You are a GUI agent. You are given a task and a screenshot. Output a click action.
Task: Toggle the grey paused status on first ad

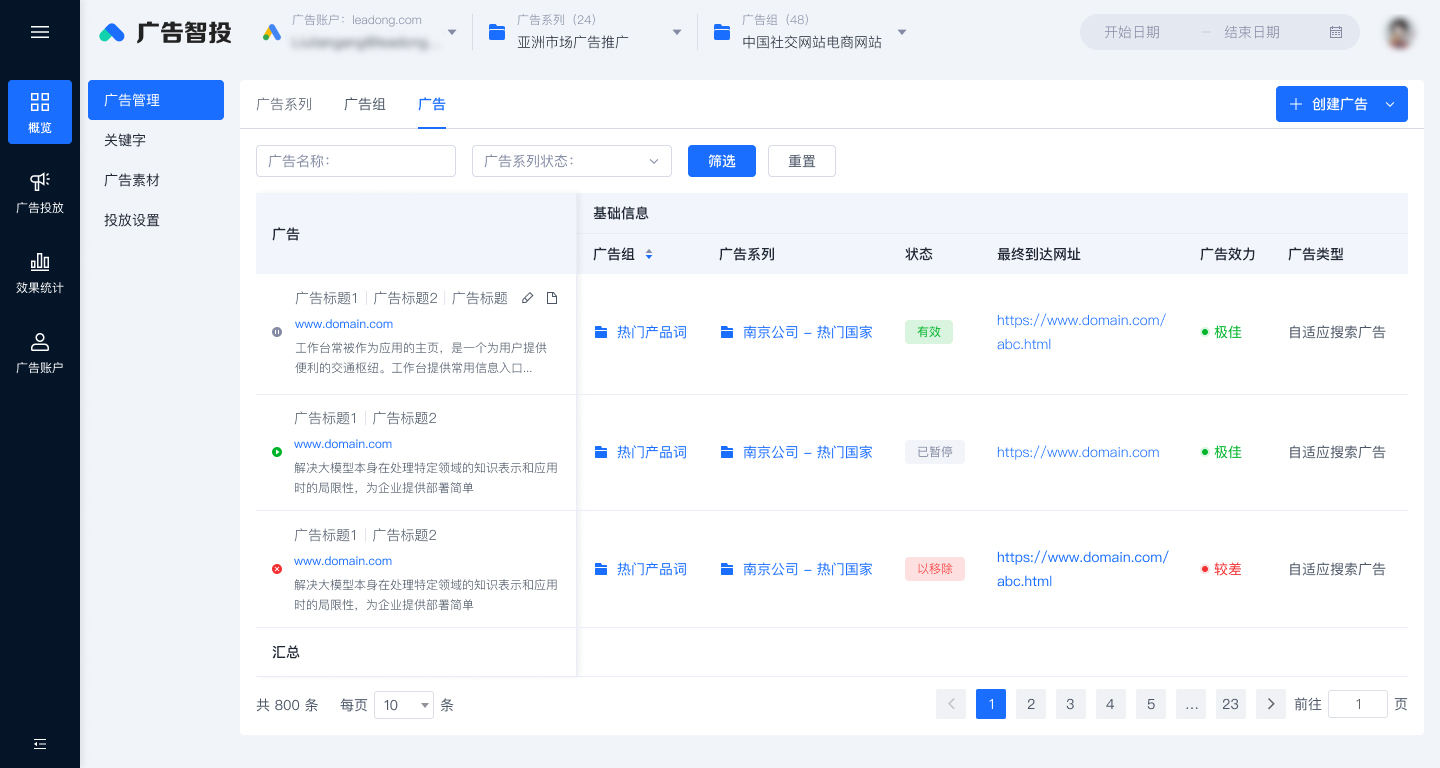point(277,332)
